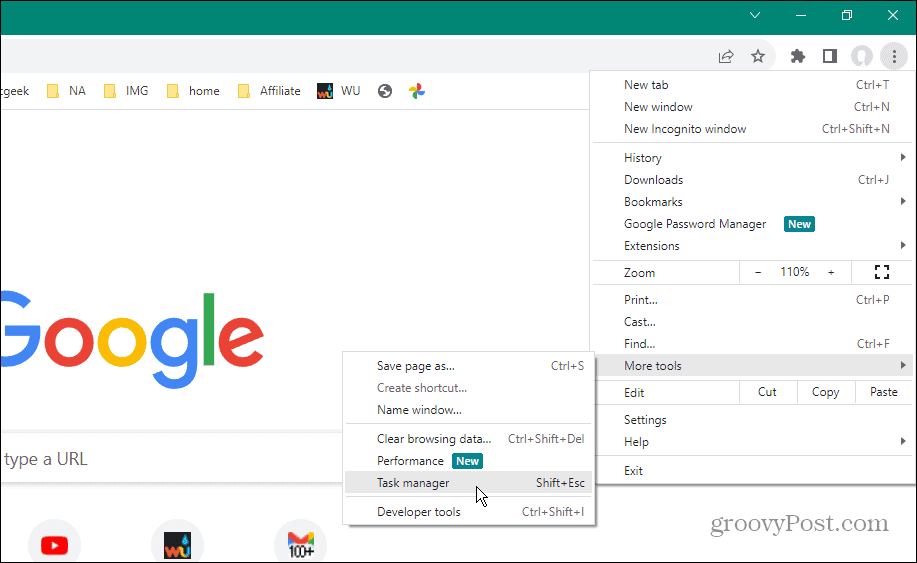This screenshot has width=917, height=563.
Task: Open Task manager from the submenu
Action: pyautogui.click(x=468, y=483)
